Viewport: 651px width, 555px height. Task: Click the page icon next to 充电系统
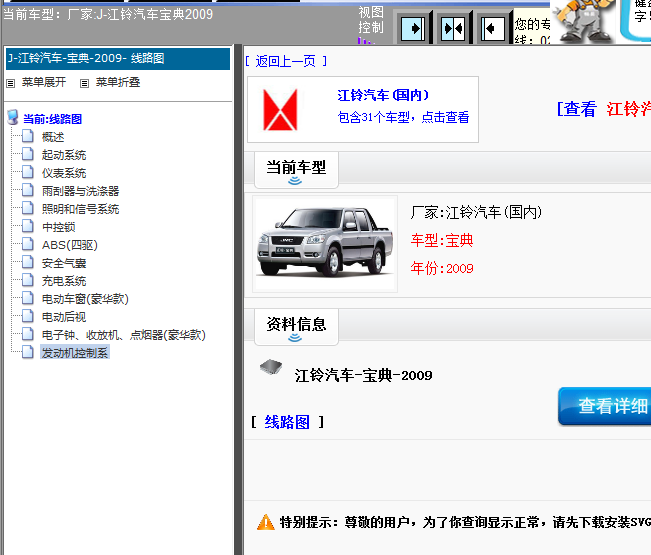click(x=28, y=280)
